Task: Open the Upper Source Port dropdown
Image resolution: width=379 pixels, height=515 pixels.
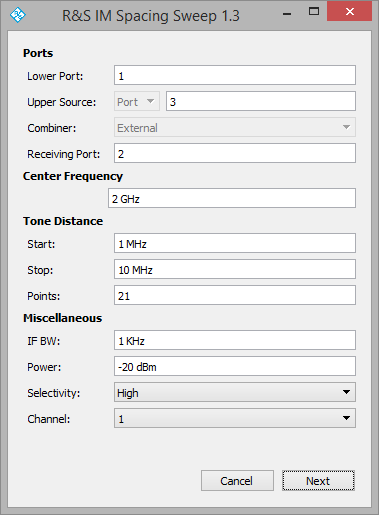Action: point(137,101)
